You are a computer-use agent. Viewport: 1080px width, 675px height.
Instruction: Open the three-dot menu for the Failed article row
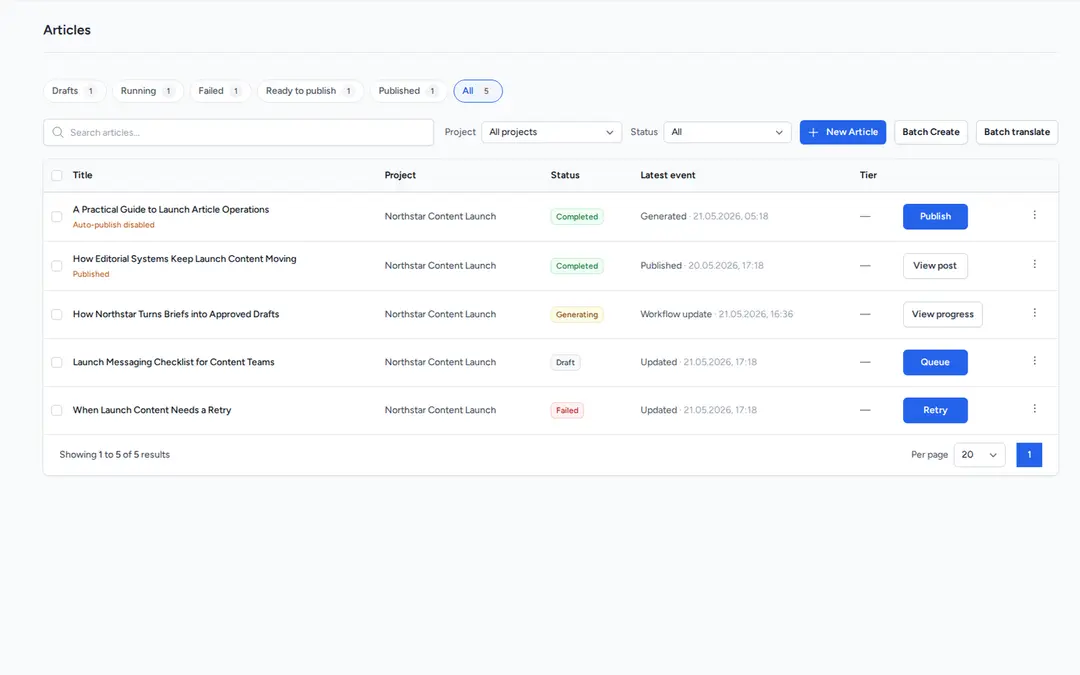pos(1034,409)
